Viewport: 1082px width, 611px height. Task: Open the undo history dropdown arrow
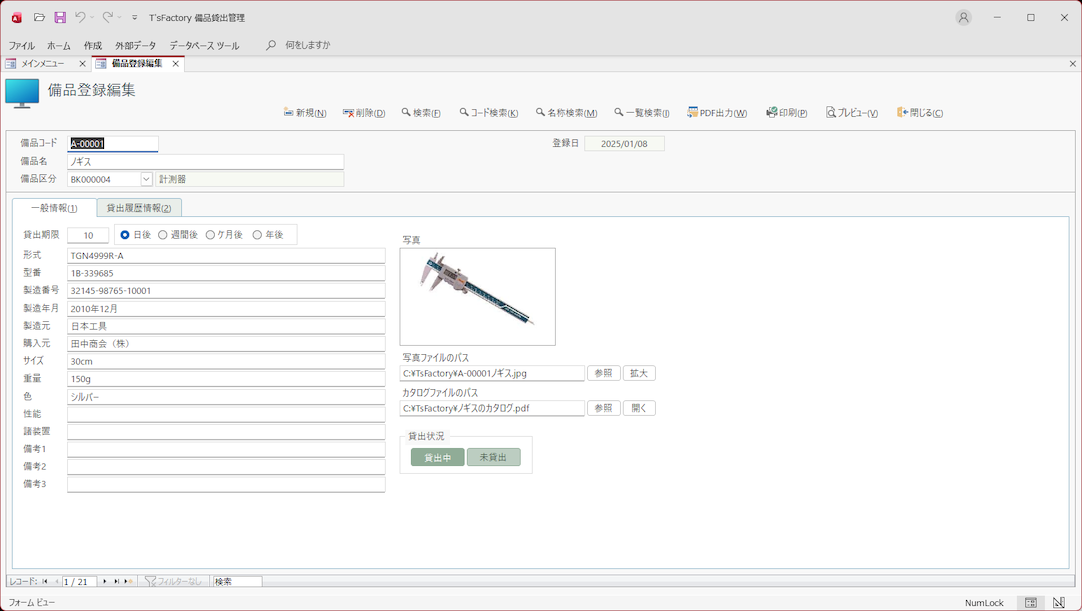[92, 17]
